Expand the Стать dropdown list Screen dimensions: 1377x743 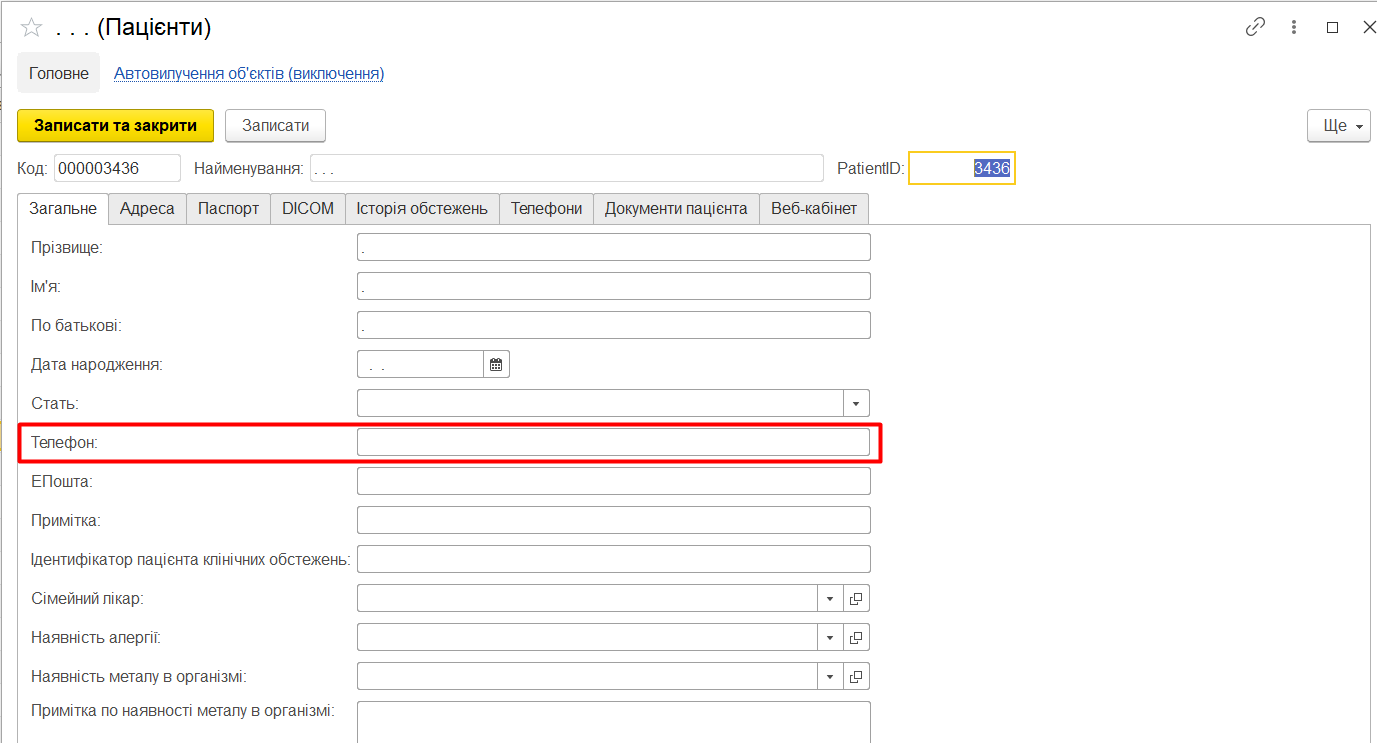tap(856, 404)
